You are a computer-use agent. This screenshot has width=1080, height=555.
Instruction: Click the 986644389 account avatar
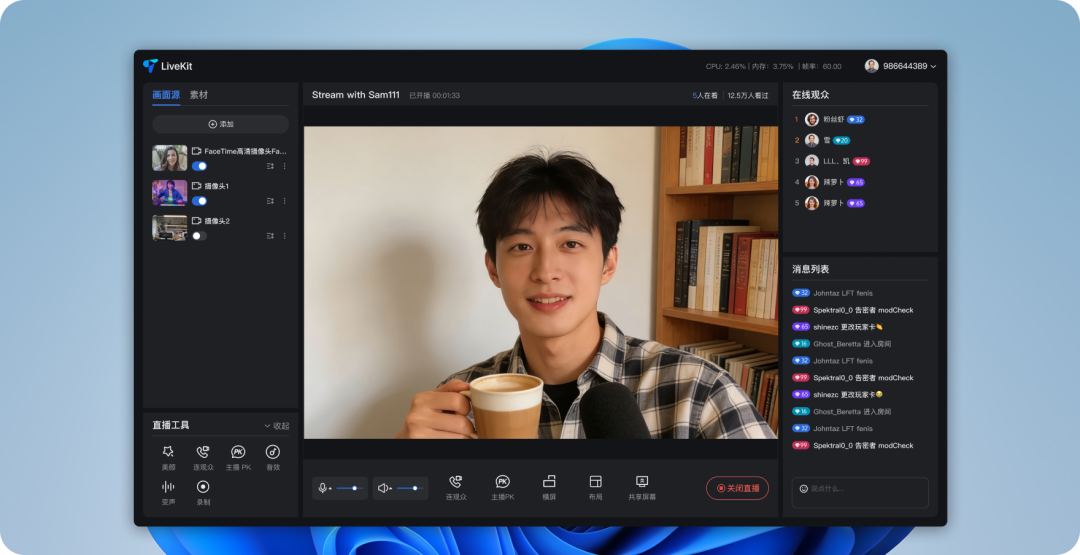pos(871,66)
